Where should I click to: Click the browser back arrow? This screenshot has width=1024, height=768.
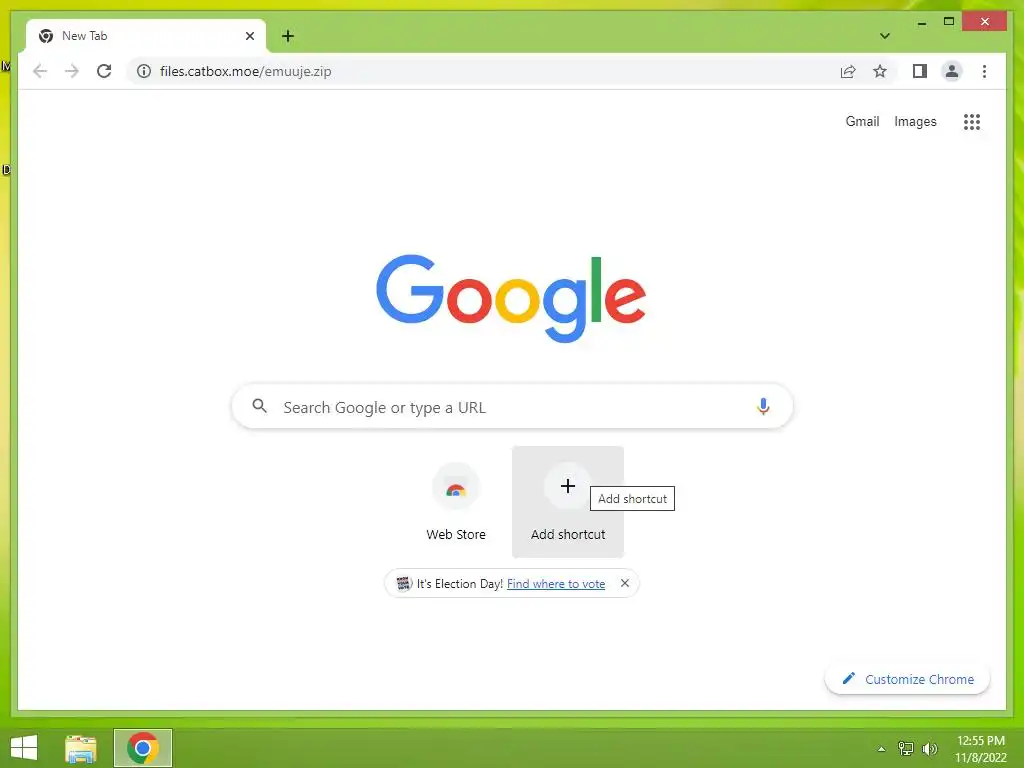point(40,71)
